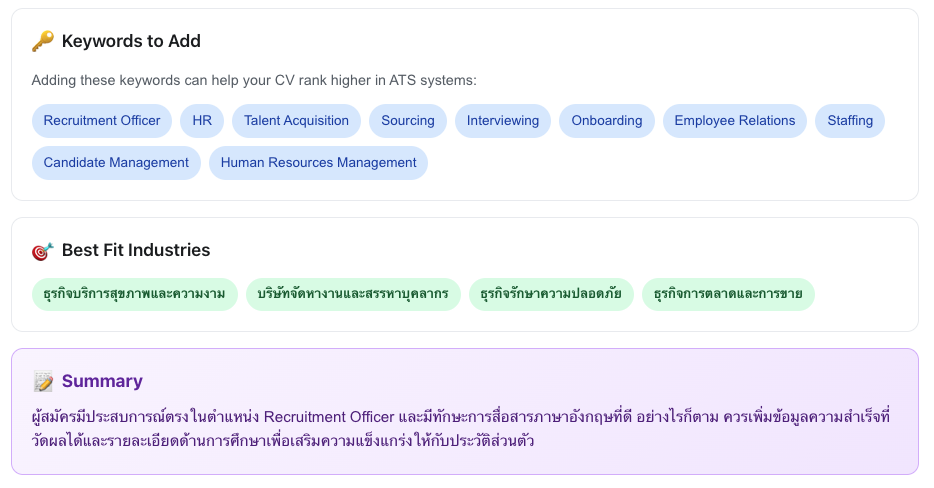Click the Keywords to Add heading
The width and height of the screenshot is (934, 488).
click(x=131, y=41)
